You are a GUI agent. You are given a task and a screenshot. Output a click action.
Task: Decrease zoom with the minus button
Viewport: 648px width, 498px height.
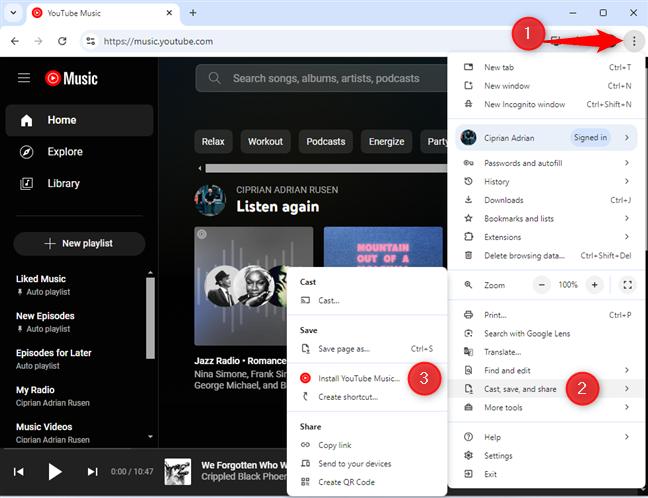coord(541,285)
